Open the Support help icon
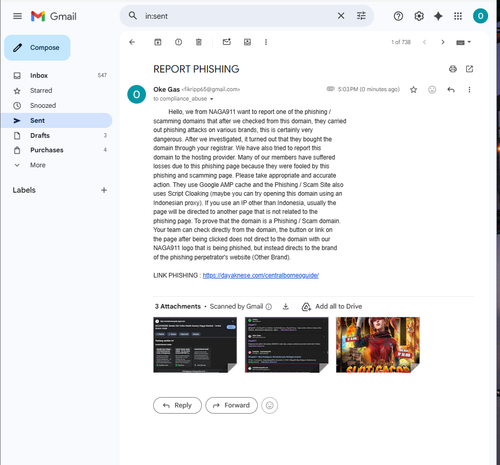 (x=398, y=16)
